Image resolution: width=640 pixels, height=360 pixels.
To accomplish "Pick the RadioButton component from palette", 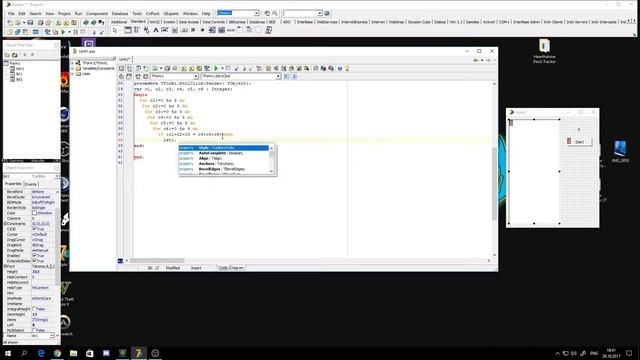I will [202, 30].
